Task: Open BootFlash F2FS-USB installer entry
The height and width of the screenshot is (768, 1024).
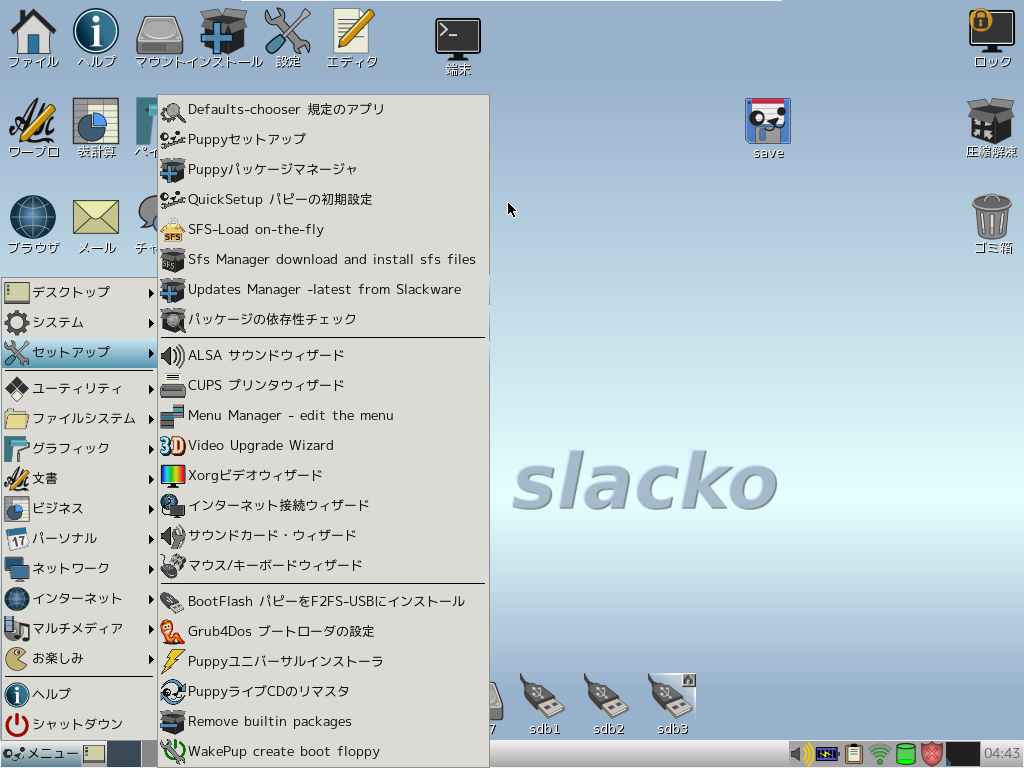Action: [323, 601]
